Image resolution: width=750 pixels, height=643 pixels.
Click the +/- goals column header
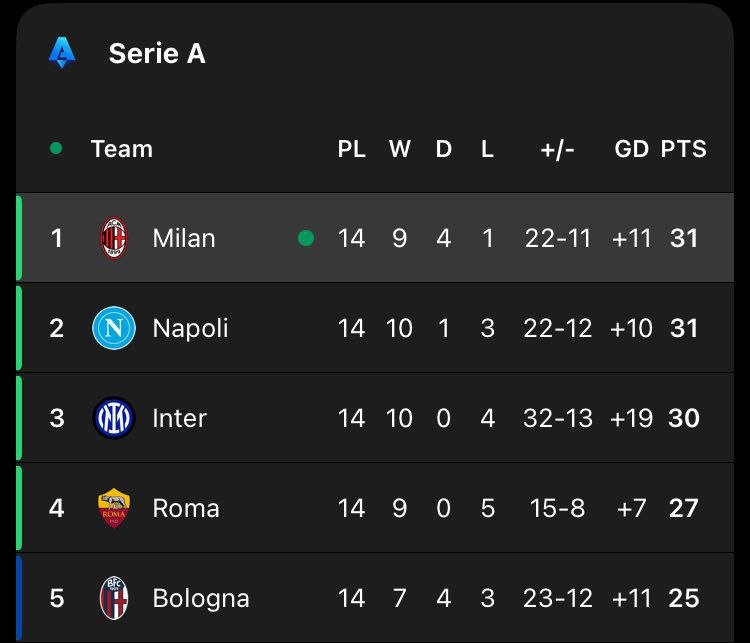pyautogui.click(x=557, y=149)
